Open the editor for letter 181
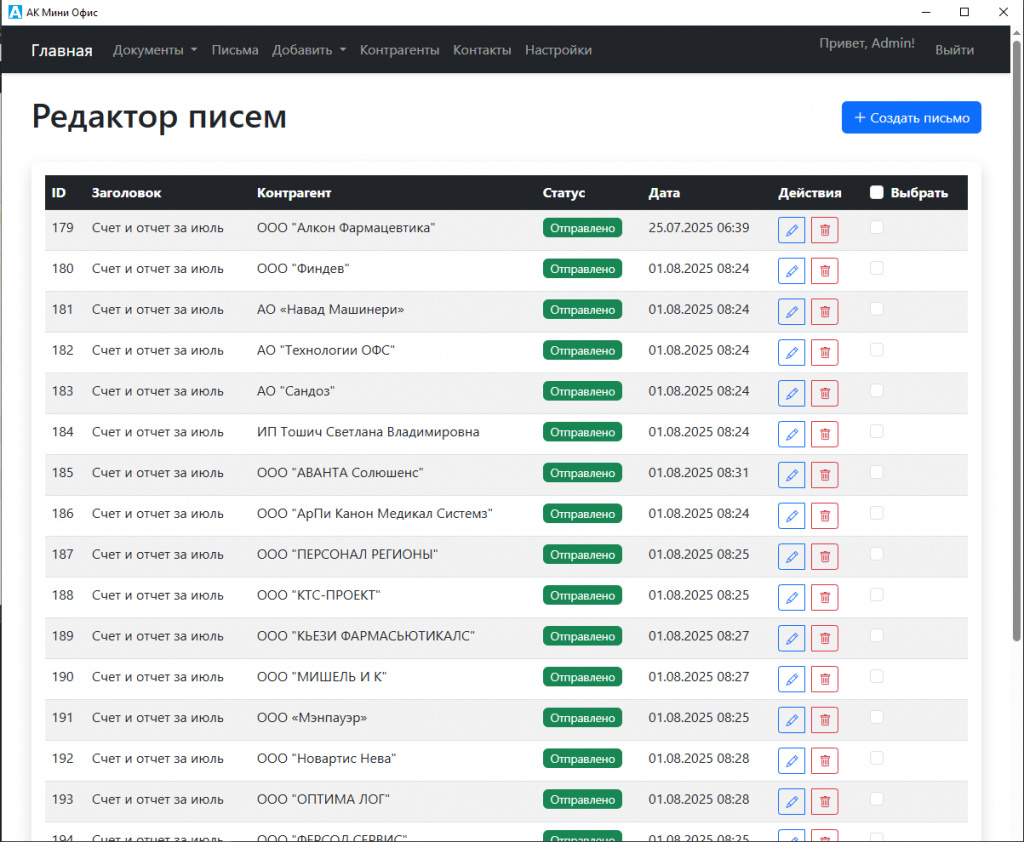Screen dimensions: 1024x842 tap(791, 312)
